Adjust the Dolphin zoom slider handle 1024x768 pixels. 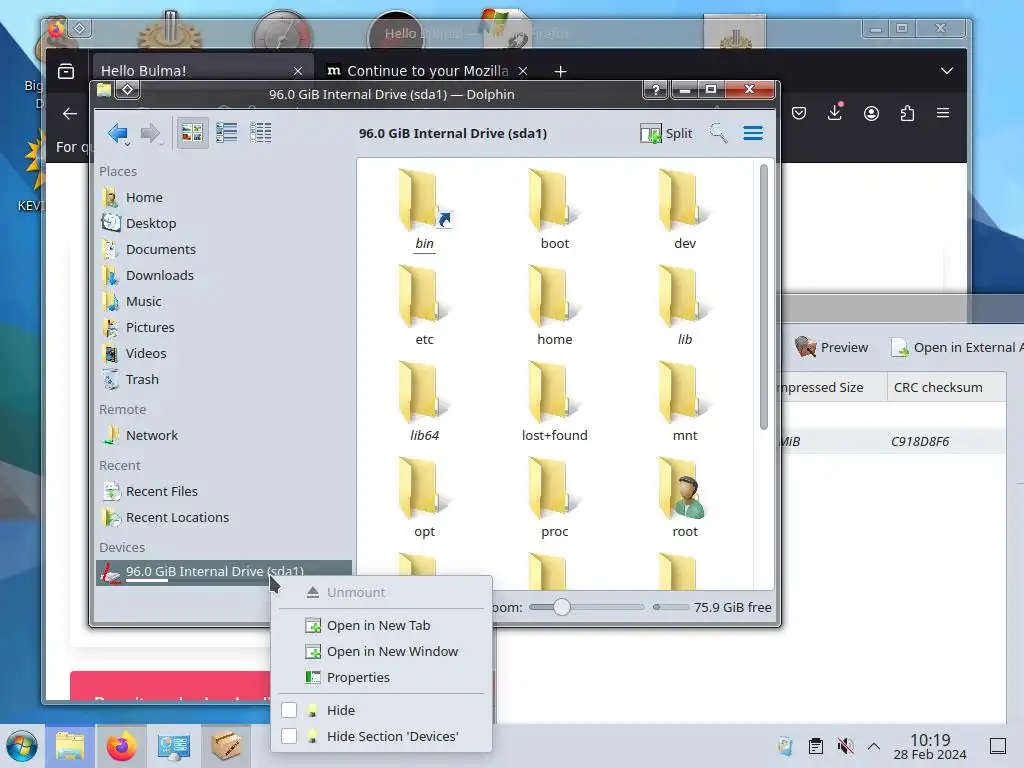[x=562, y=607]
